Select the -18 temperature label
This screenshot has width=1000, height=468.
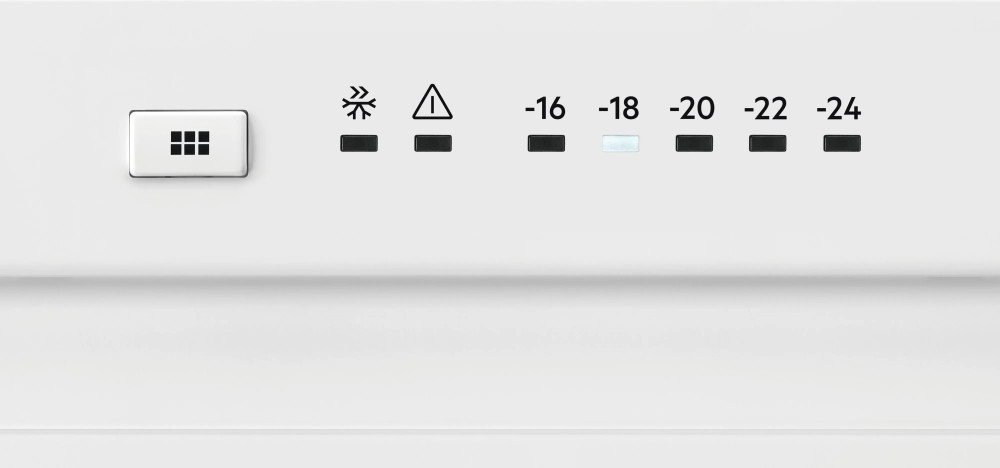[619, 109]
